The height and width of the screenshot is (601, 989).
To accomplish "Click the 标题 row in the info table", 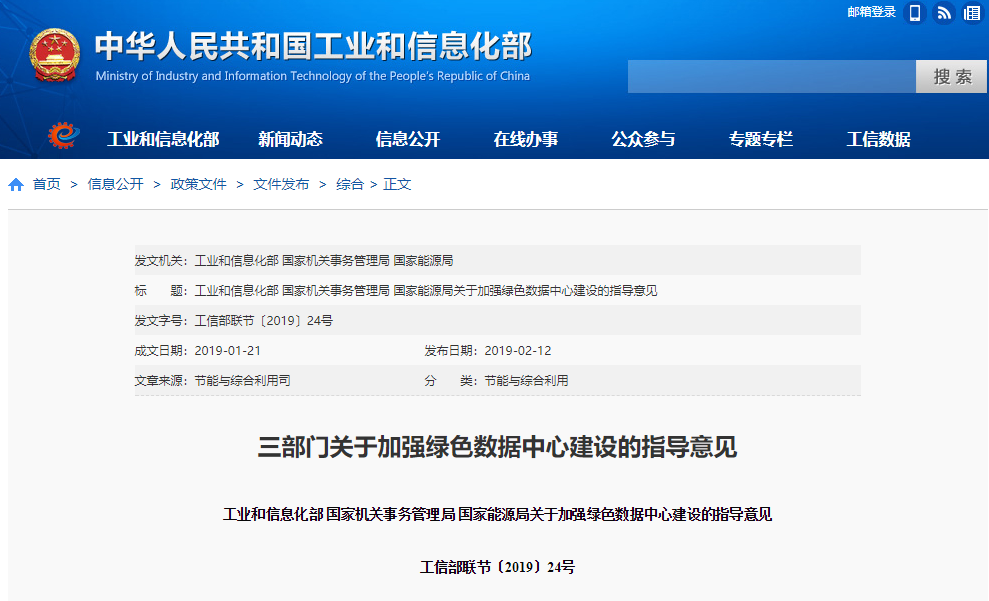I will click(x=497, y=290).
